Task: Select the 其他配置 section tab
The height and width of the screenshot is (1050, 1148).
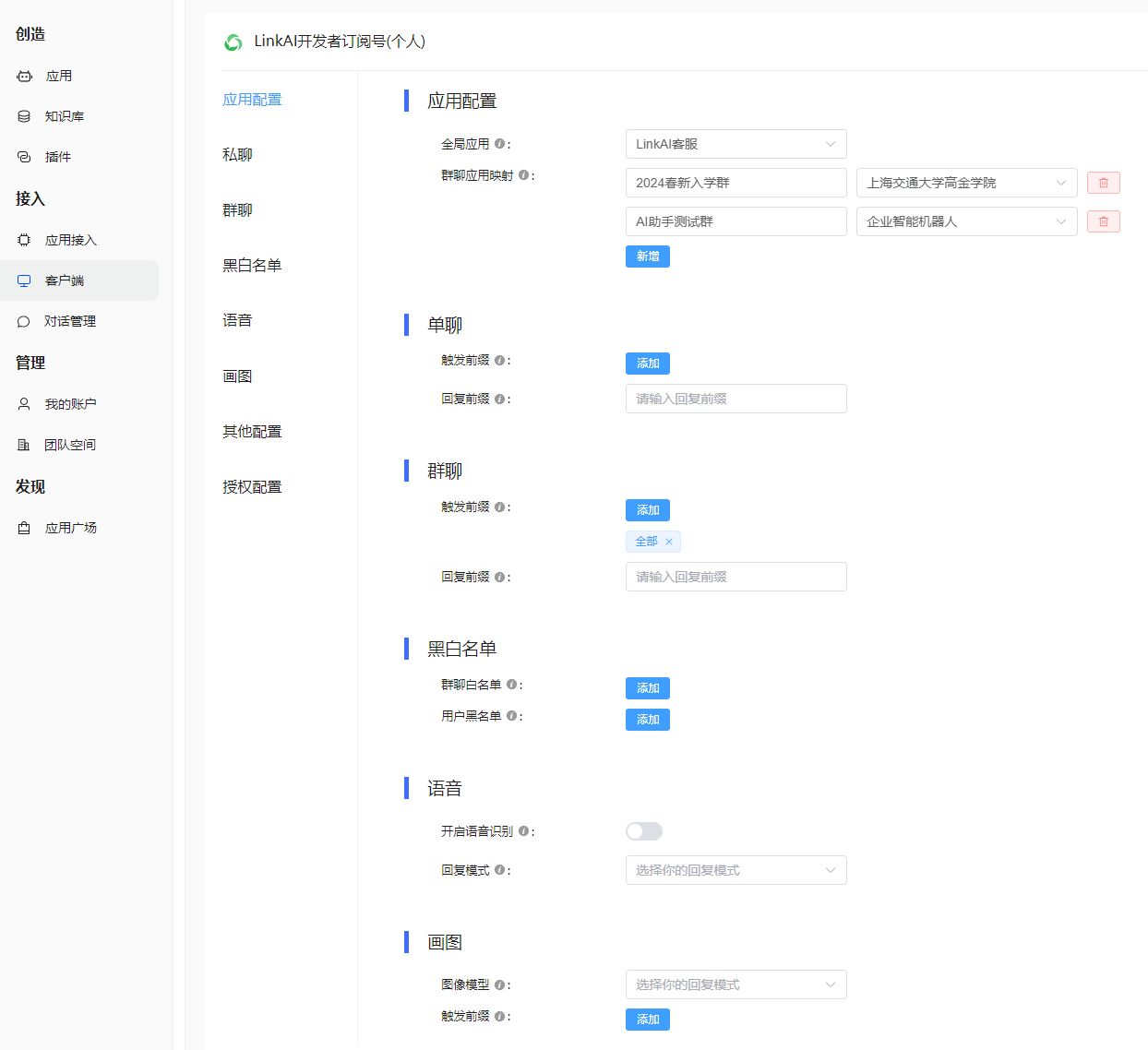Action: pos(252,432)
